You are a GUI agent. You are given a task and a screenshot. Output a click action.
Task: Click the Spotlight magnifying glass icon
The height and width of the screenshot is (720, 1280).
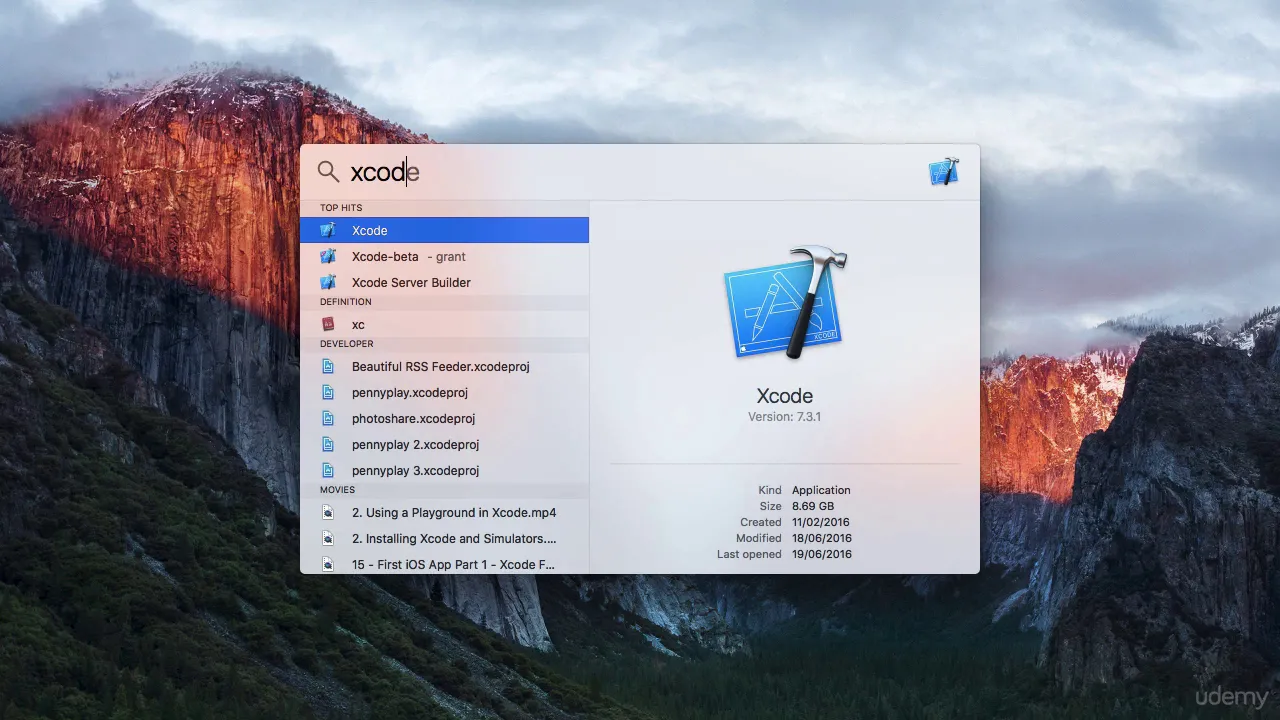point(328,172)
